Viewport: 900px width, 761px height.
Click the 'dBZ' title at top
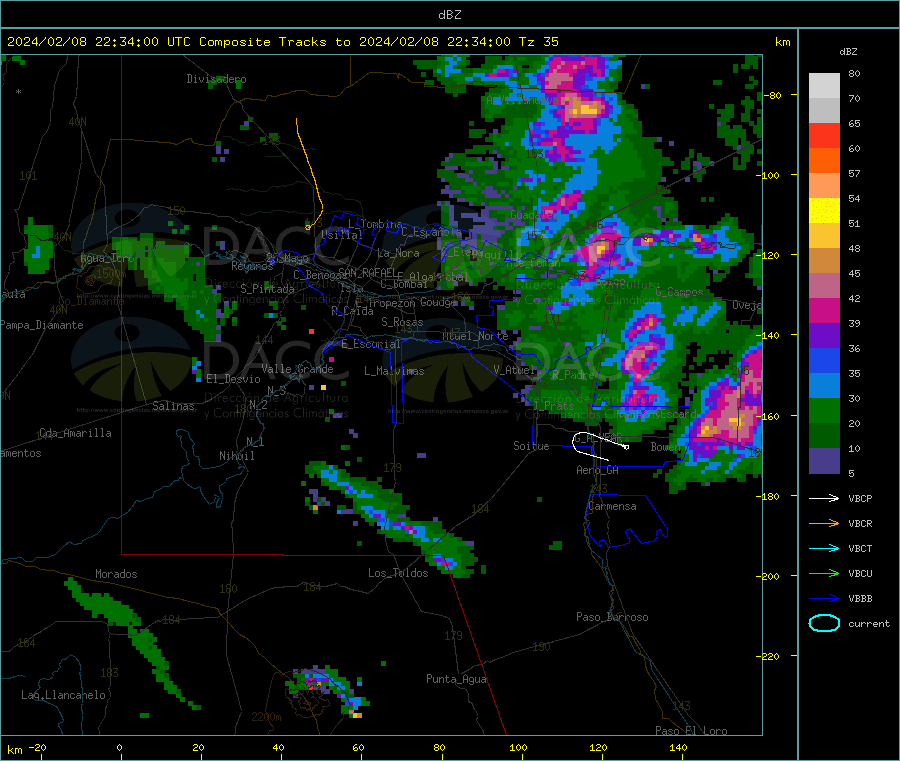coord(449,15)
